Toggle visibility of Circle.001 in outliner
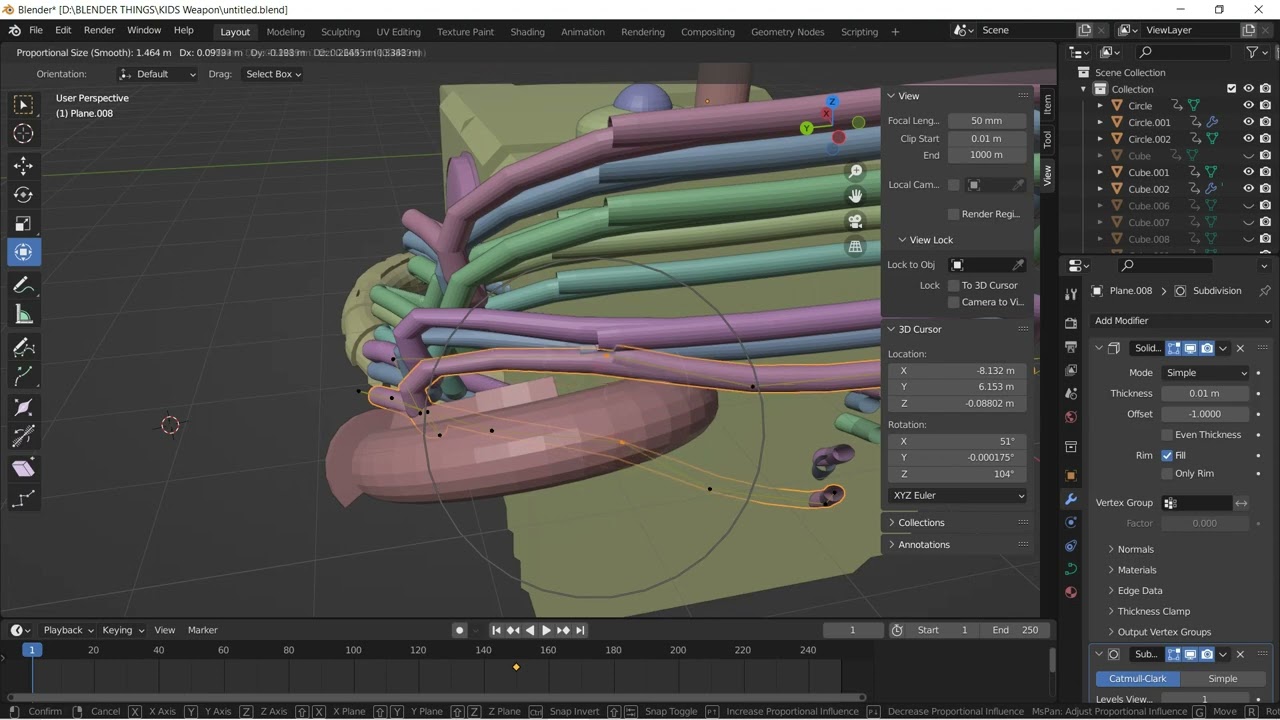1280x720 pixels. tap(1248, 122)
